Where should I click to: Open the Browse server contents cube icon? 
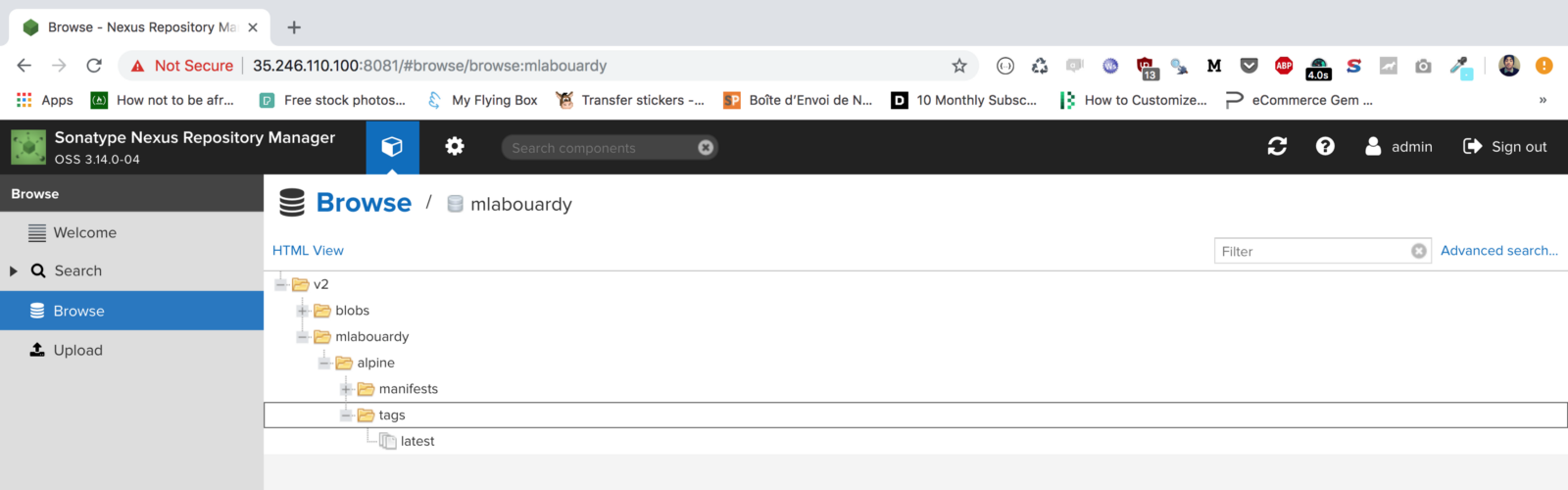coord(392,147)
